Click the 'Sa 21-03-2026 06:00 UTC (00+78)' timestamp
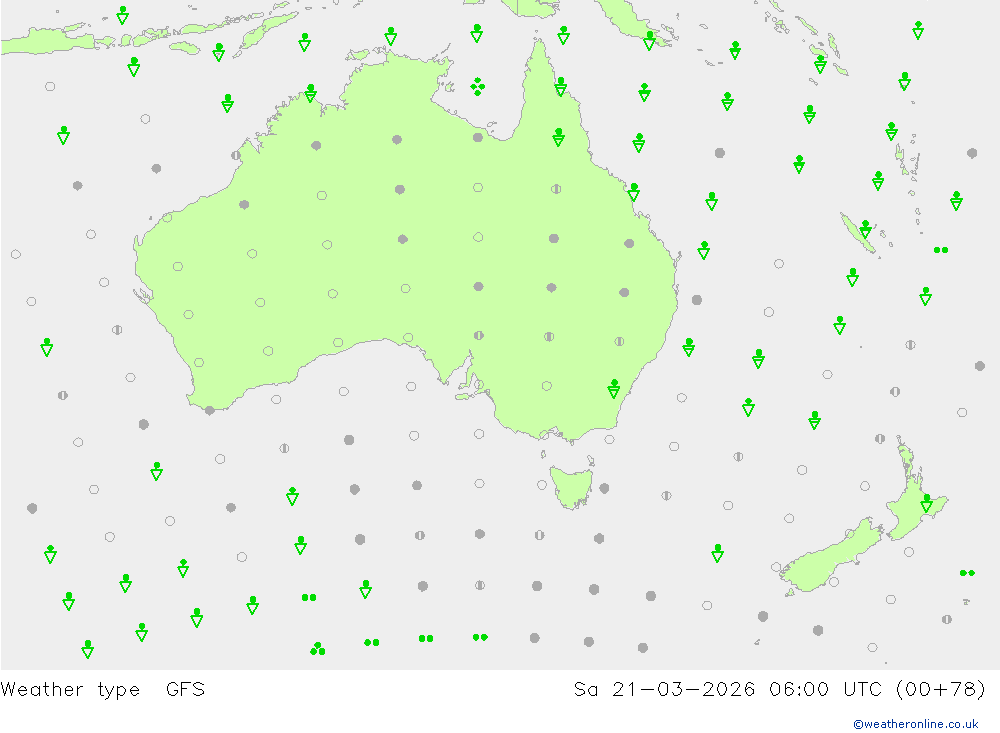Viewport: 1000px width, 733px height. pos(779,690)
